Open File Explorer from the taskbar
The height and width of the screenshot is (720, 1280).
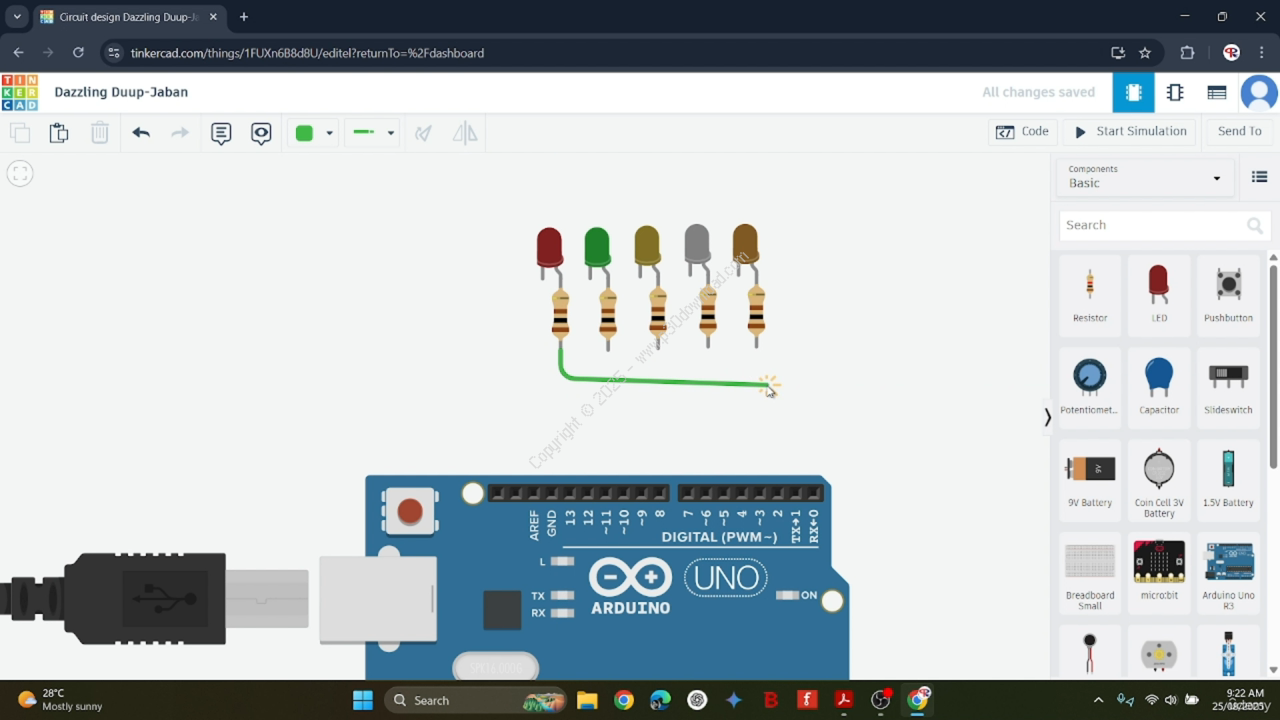tap(587, 700)
